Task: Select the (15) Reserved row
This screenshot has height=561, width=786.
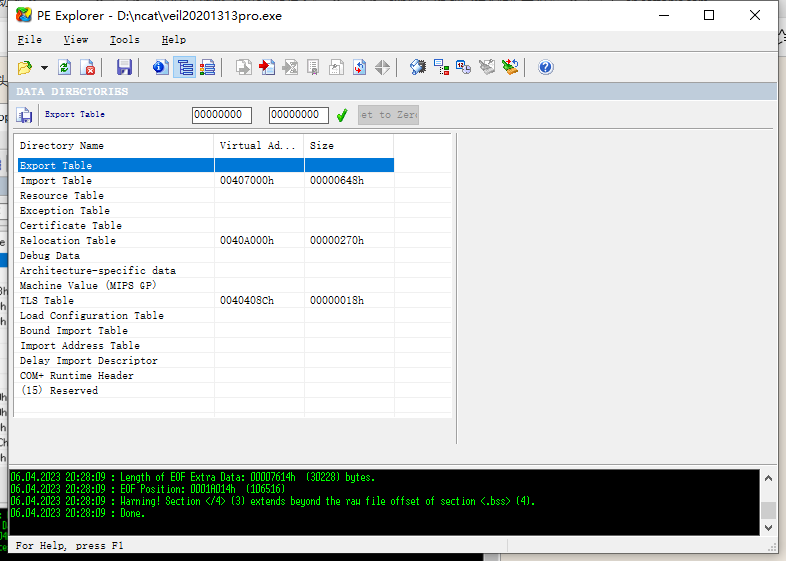Action: point(206,391)
